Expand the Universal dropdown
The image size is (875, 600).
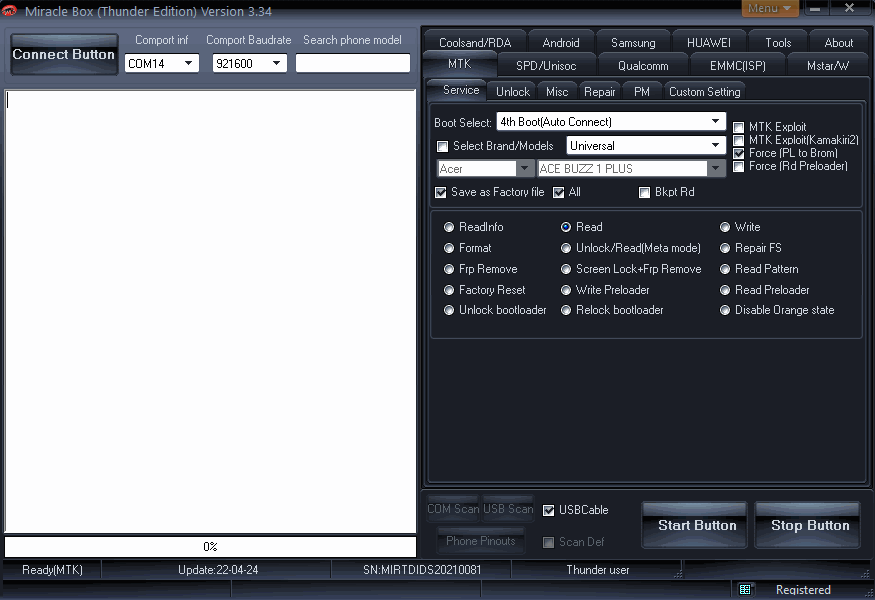[x=715, y=145]
